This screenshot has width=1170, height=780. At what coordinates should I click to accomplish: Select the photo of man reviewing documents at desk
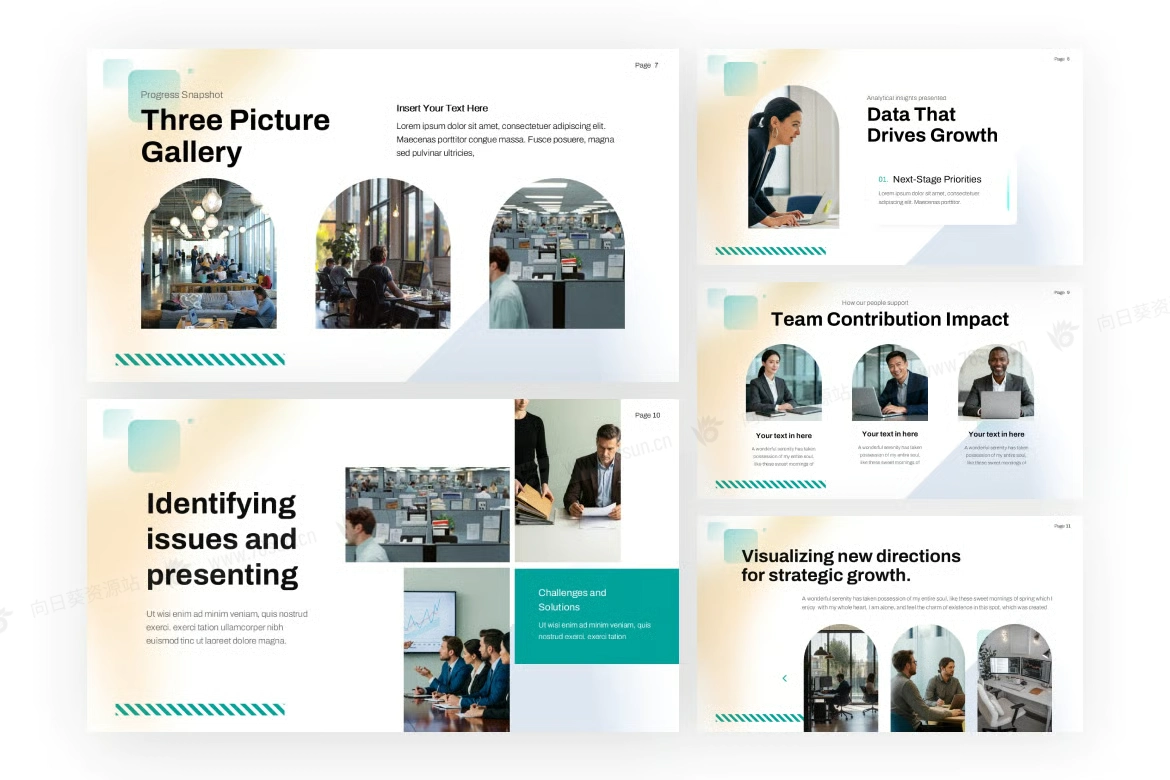[567, 480]
